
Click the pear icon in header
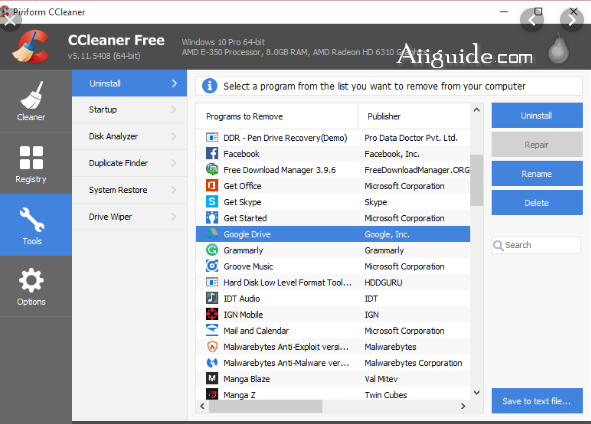click(558, 48)
